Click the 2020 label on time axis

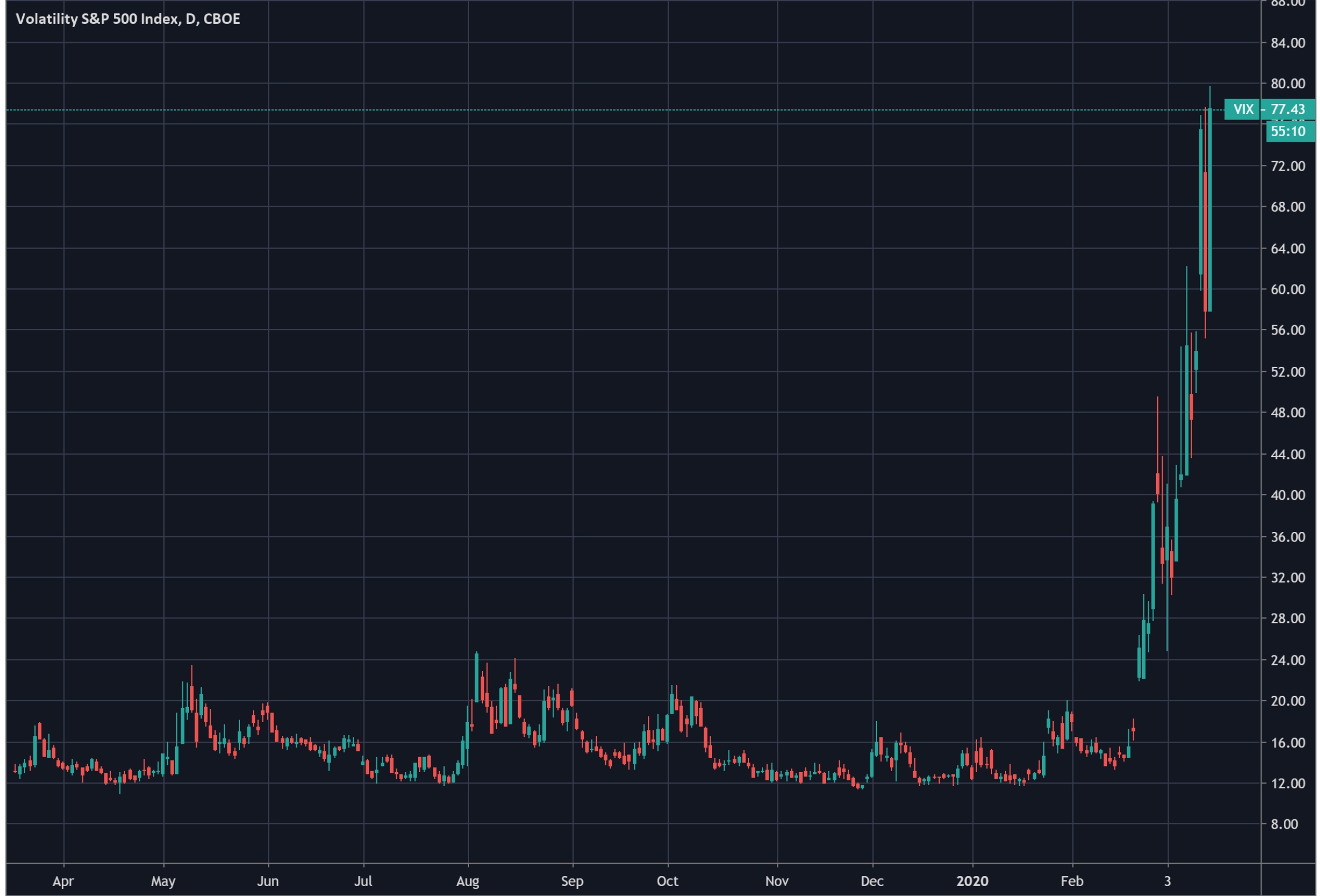pyautogui.click(x=972, y=881)
